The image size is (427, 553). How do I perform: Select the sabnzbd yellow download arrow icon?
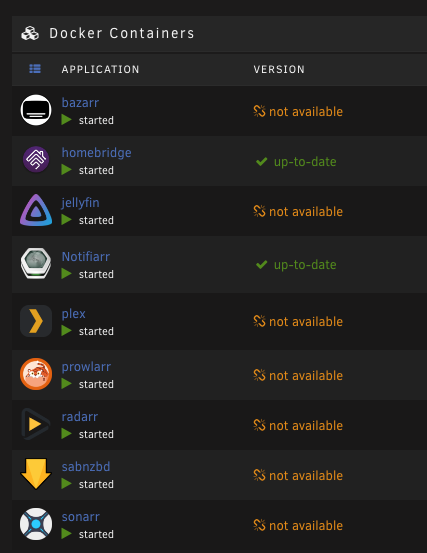[36, 474]
